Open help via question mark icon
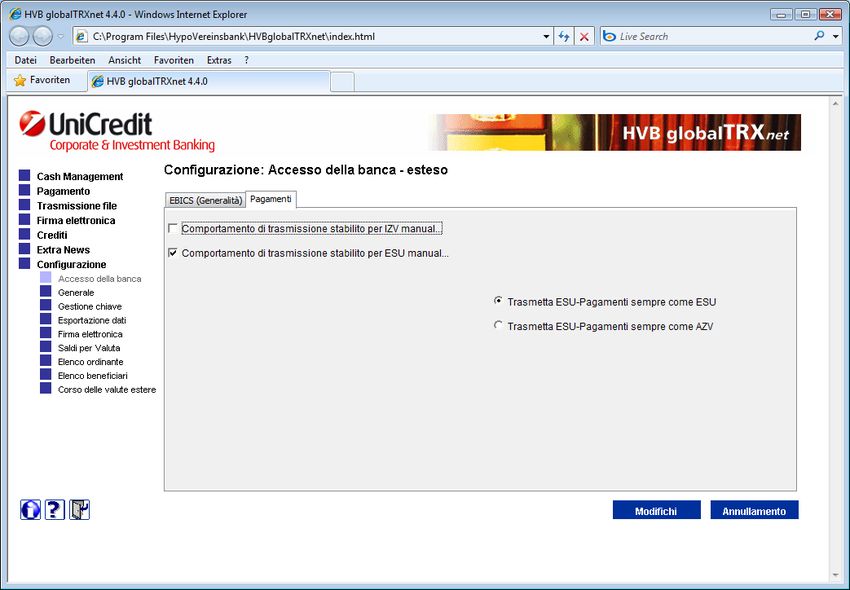The image size is (850, 590). click(x=55, y=510)
